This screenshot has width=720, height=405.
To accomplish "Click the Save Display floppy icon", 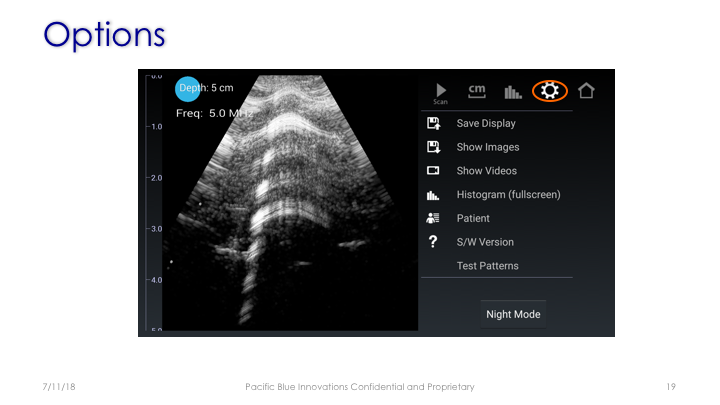I will [x=433, y=123].
